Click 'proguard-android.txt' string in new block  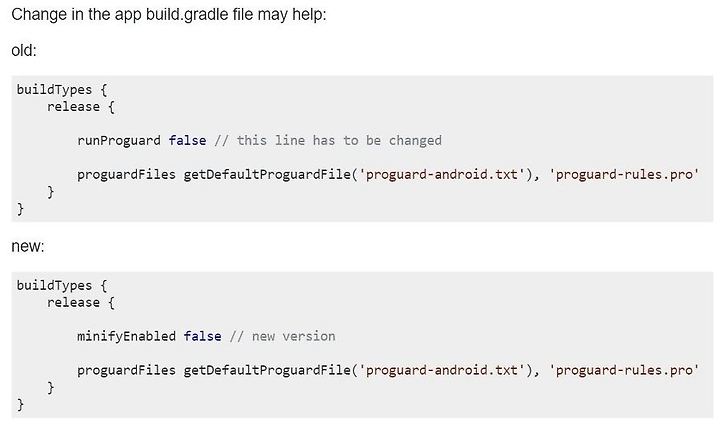point(442,370)
